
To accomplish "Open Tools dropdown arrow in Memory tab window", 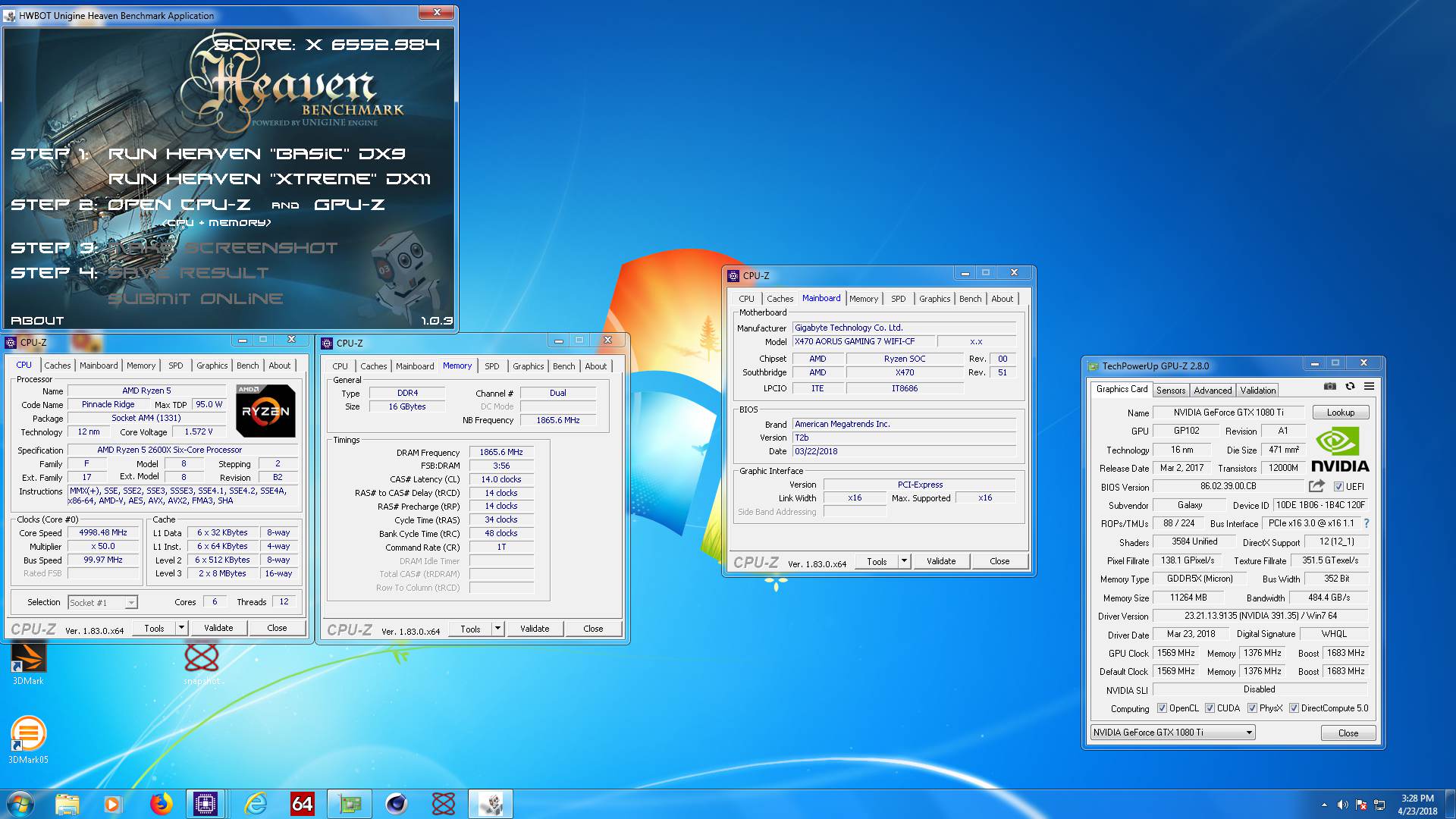I will click(x=497, y=629).
